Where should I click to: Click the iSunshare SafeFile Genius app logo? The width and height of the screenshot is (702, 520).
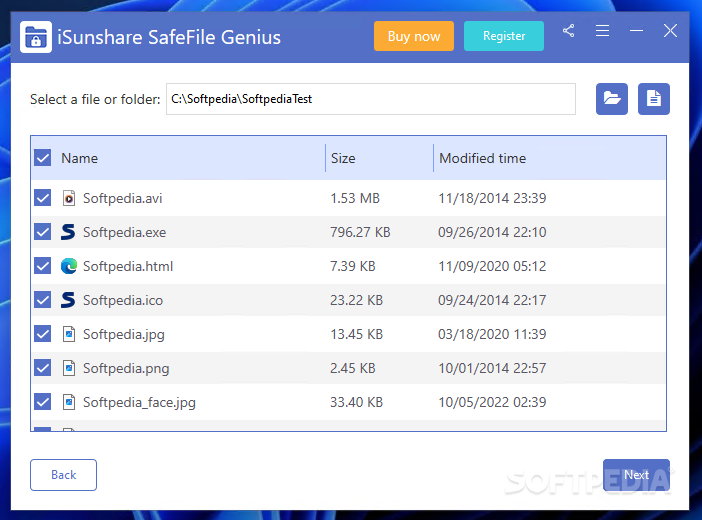coord(36,37)
